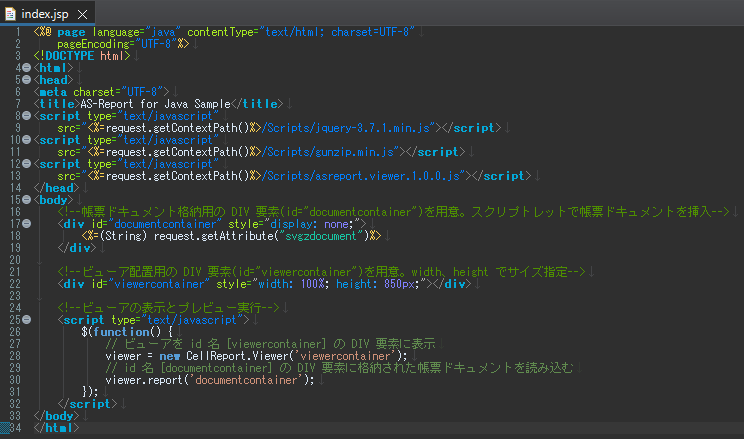Collapse the body tag fold on line 15

pyautogui.click(x=27, y=200)
